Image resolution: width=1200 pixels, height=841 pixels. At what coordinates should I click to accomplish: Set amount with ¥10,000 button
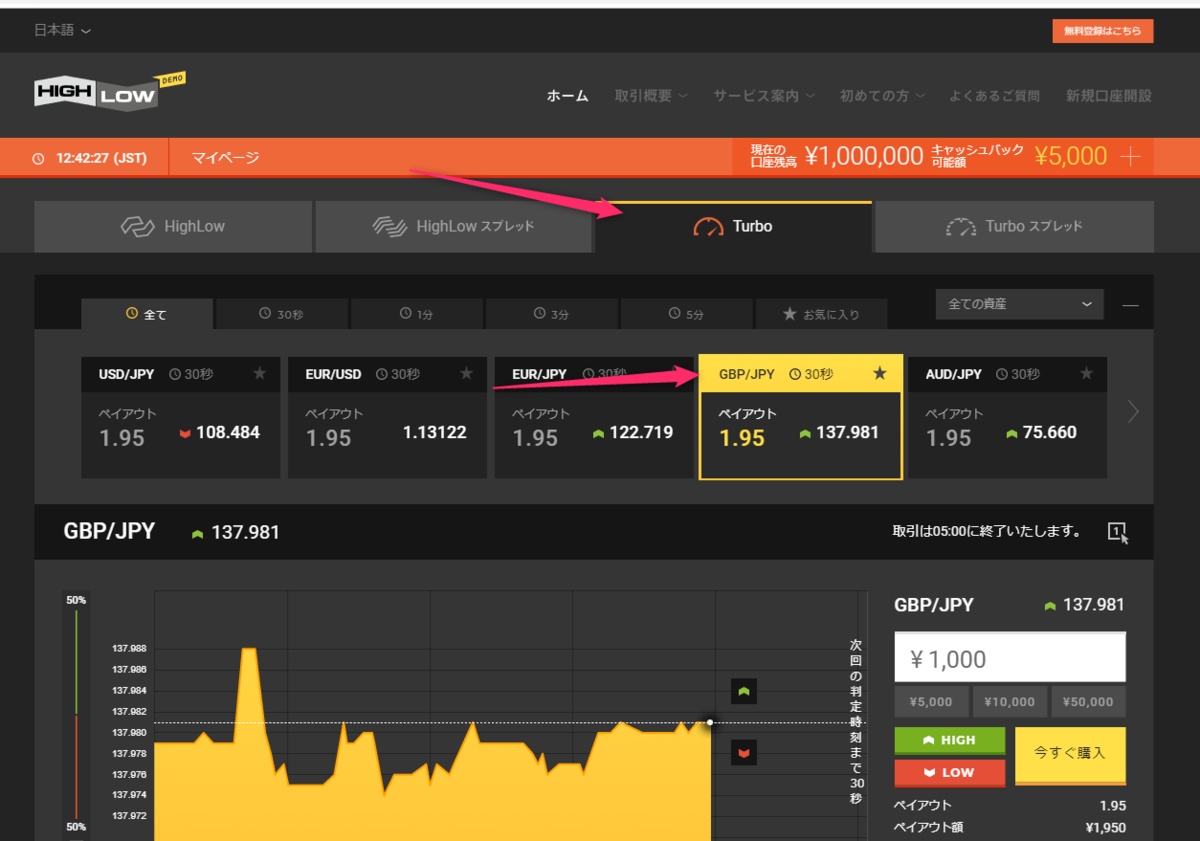1010,701
